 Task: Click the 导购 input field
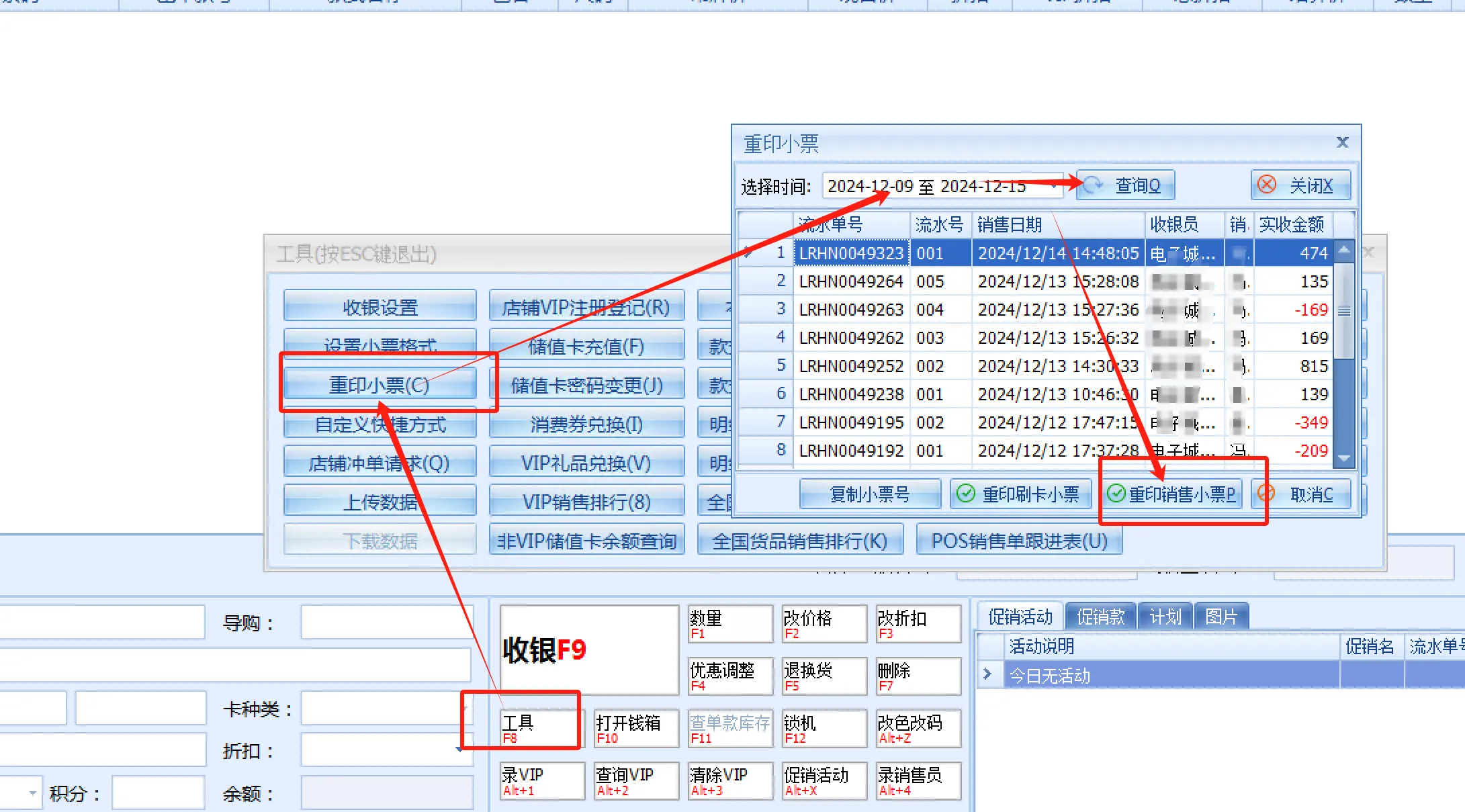386,623
